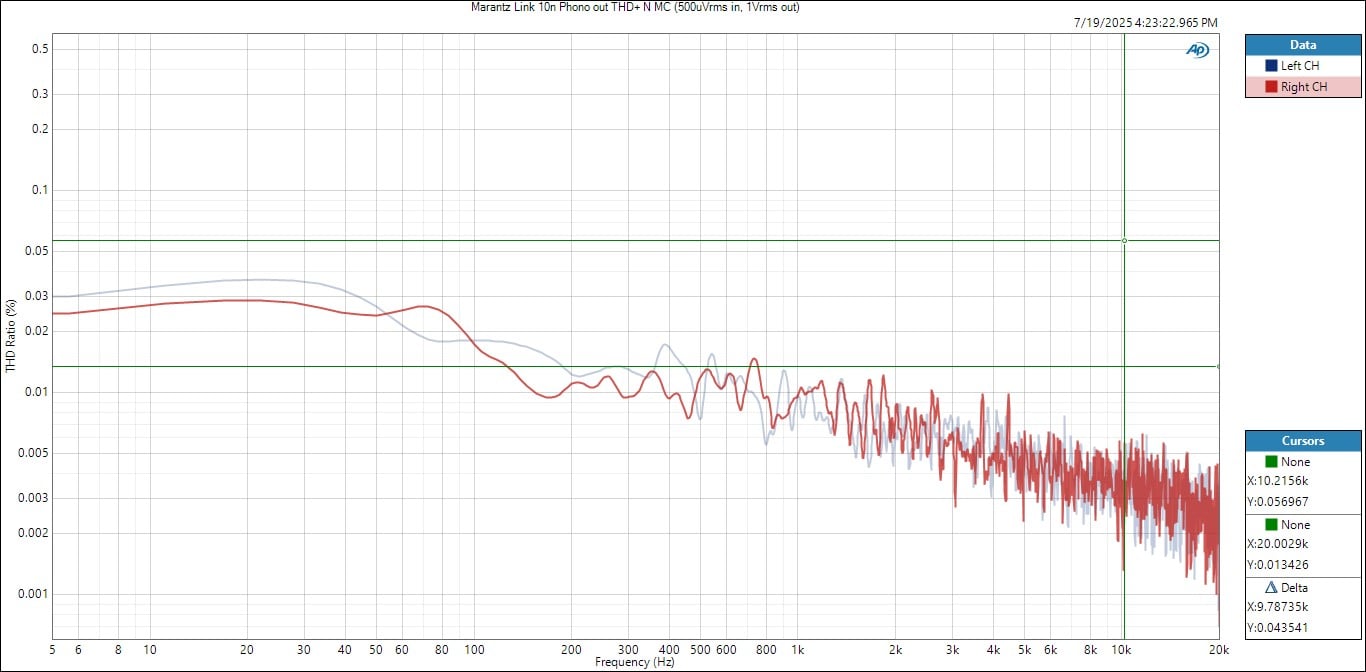Click the first cursor's X:10.2156k value

(1277, 481)
